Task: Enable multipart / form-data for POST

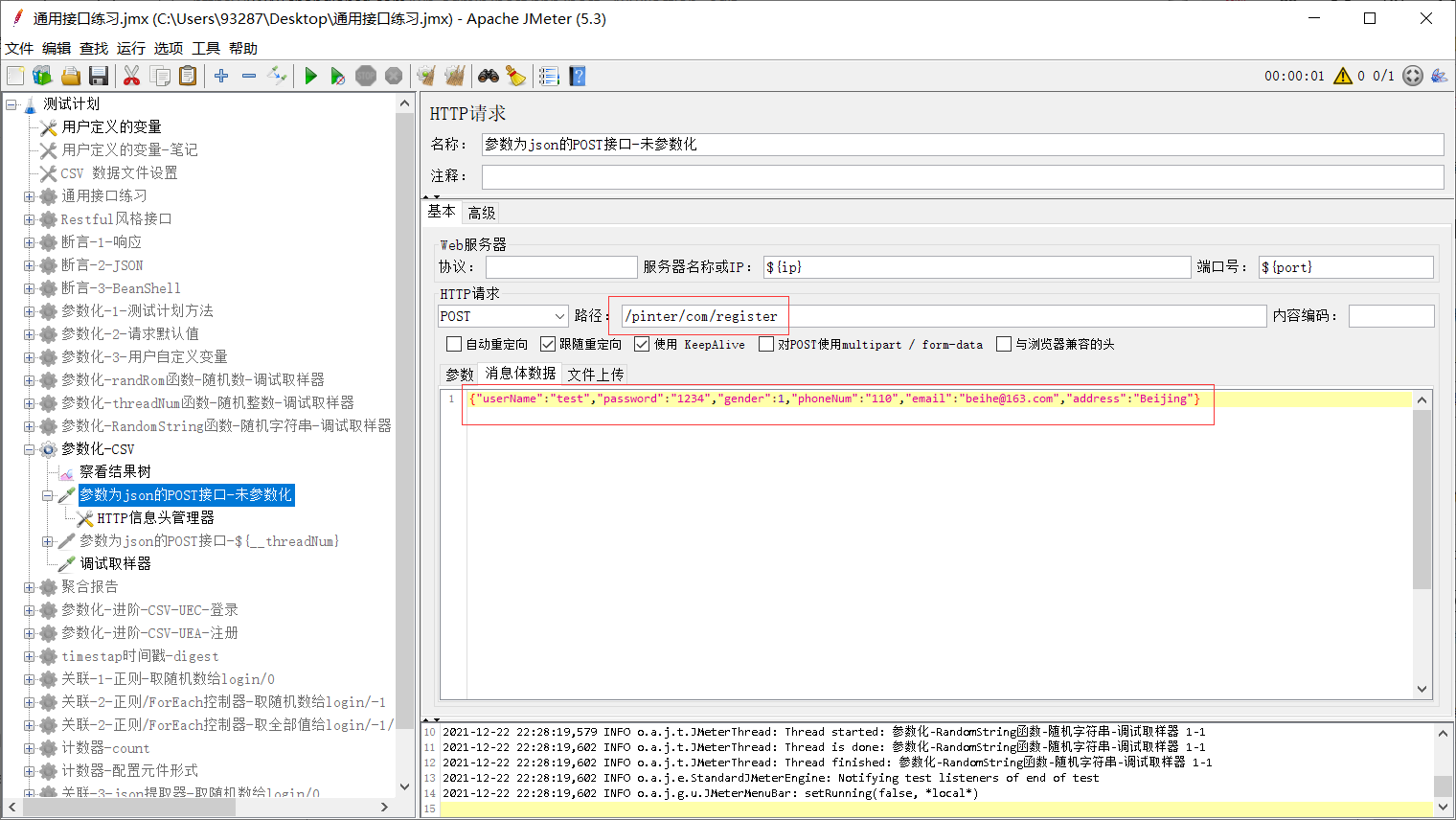Action: (766, 344)
